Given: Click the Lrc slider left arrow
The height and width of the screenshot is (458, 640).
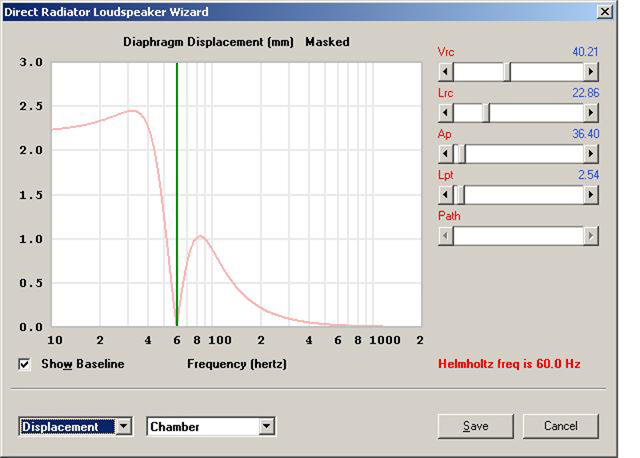Looking at the screenshot, I should tap(446, 113).
